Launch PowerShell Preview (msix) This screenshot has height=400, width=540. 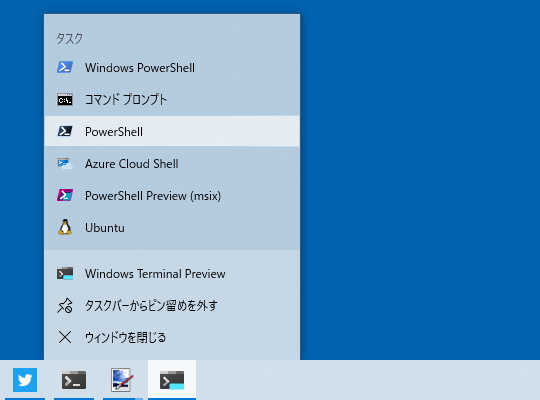172,196
